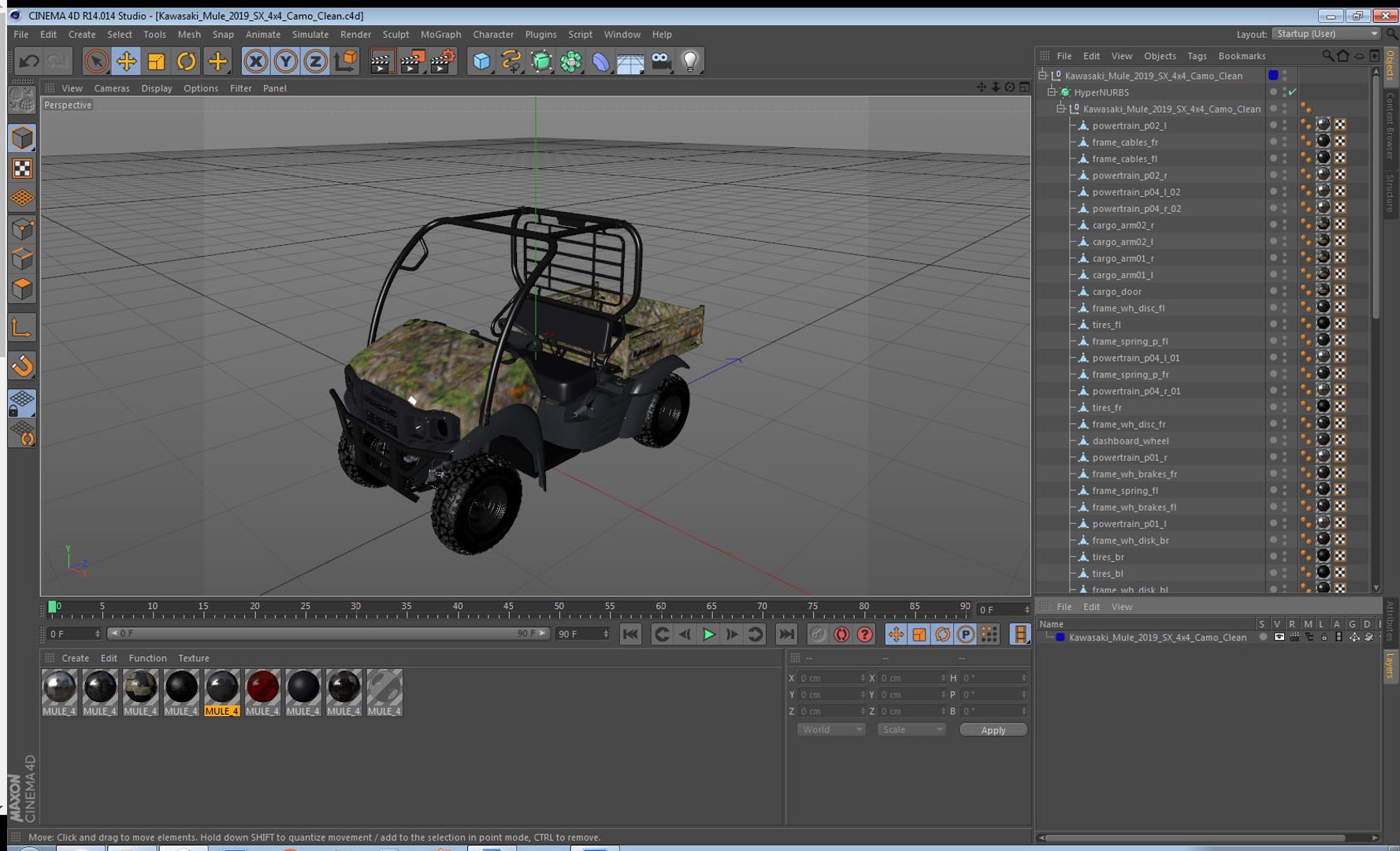Click the Apply button
This screenshot has width=1400, height=851.
(993, 730)
